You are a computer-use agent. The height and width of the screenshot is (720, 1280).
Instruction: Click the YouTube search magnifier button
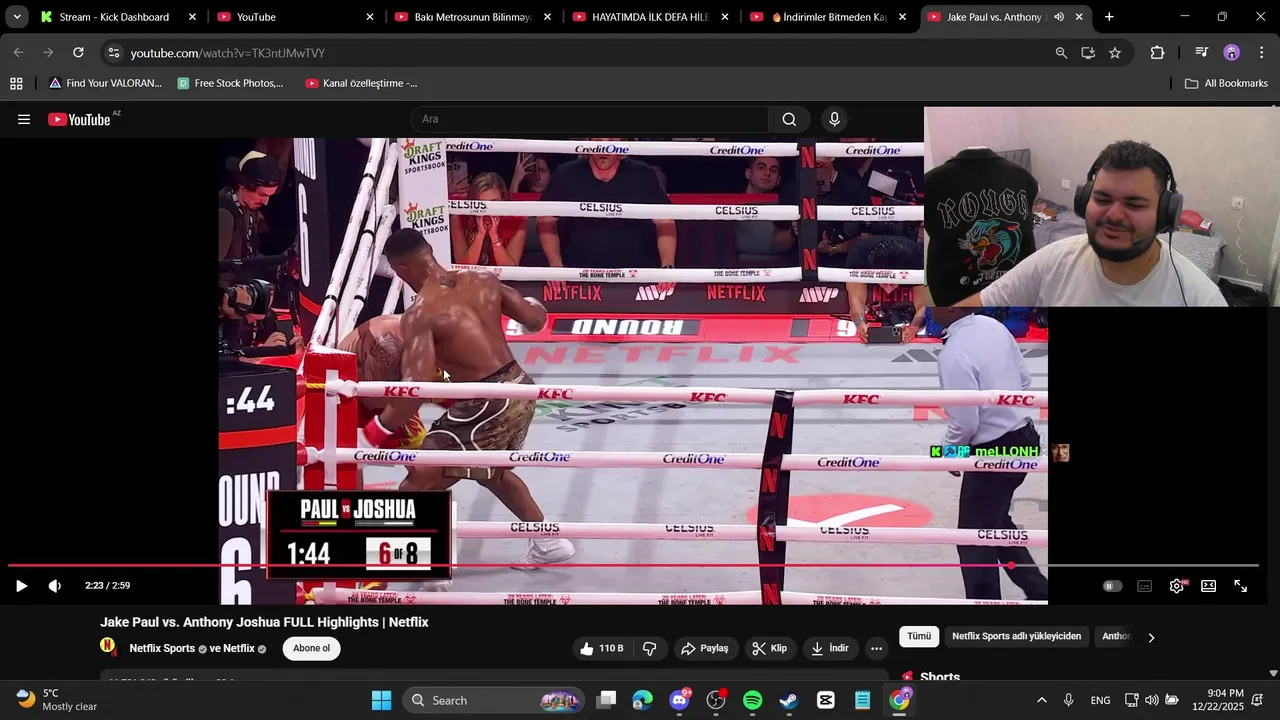coord(789,119)
